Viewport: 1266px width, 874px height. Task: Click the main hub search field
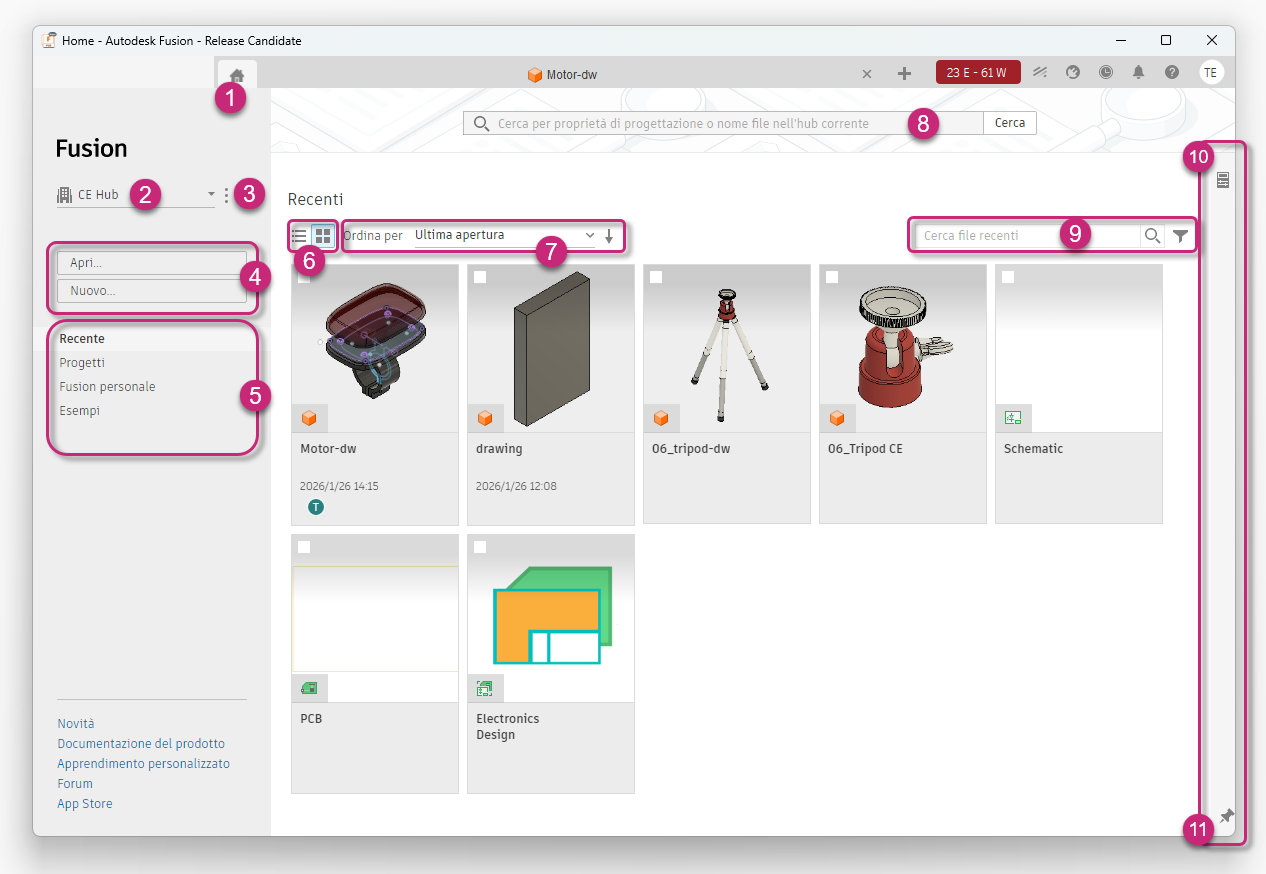pyautogui.click(x=724, y=123)
